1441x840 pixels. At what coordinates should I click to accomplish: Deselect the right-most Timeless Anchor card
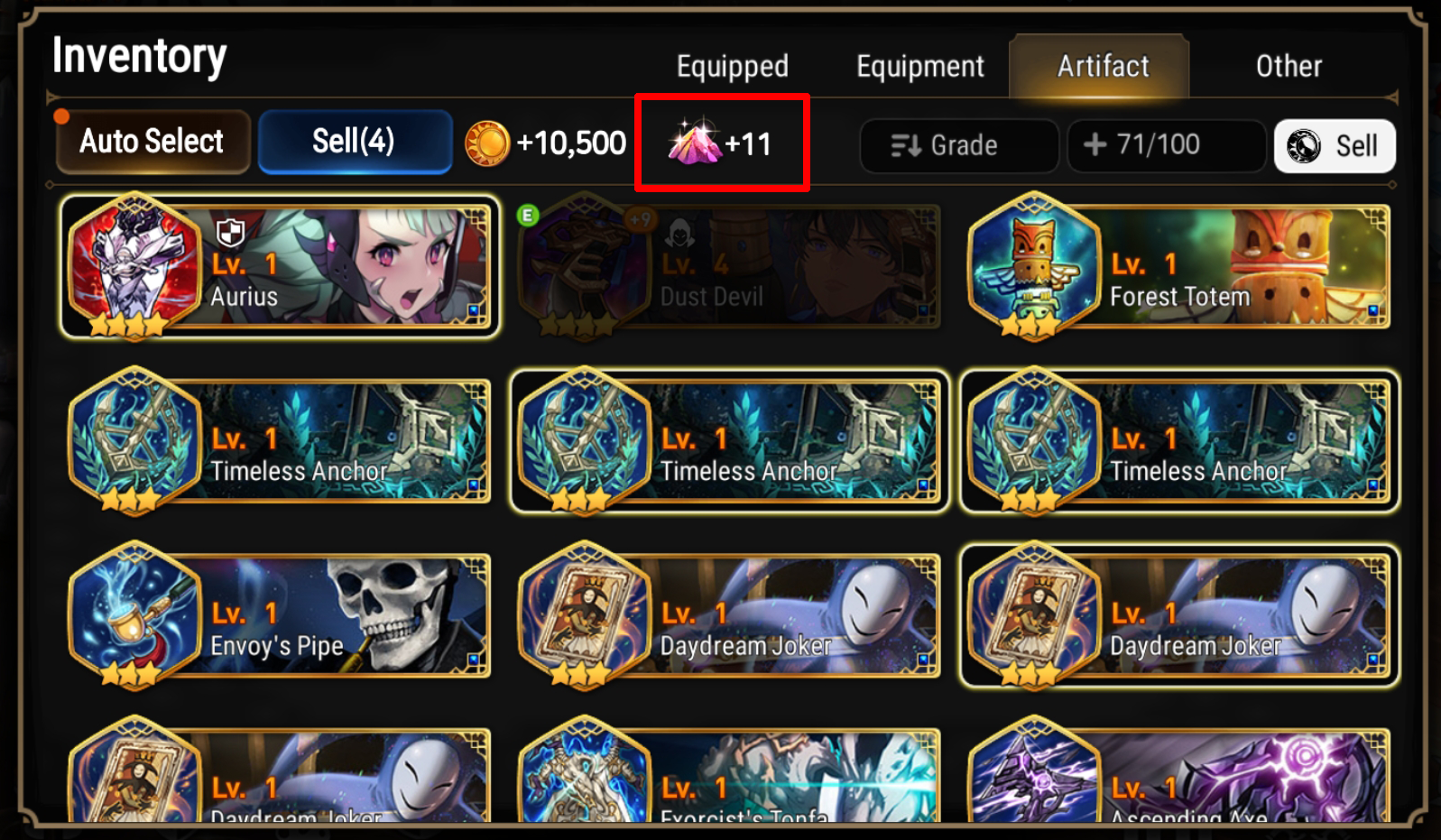point(1179,441)
